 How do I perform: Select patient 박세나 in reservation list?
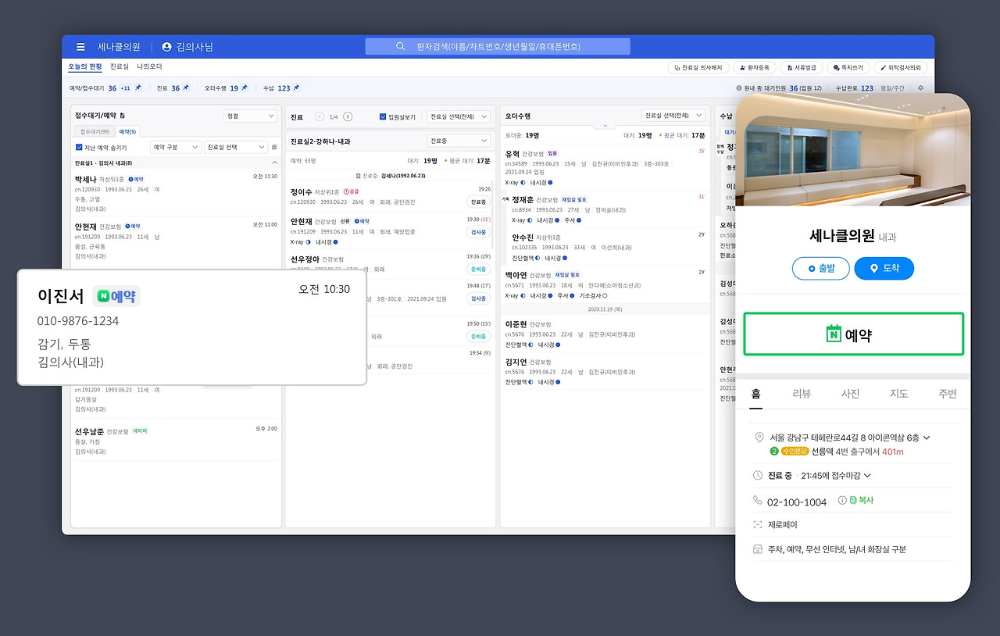[x=176, y=193]
